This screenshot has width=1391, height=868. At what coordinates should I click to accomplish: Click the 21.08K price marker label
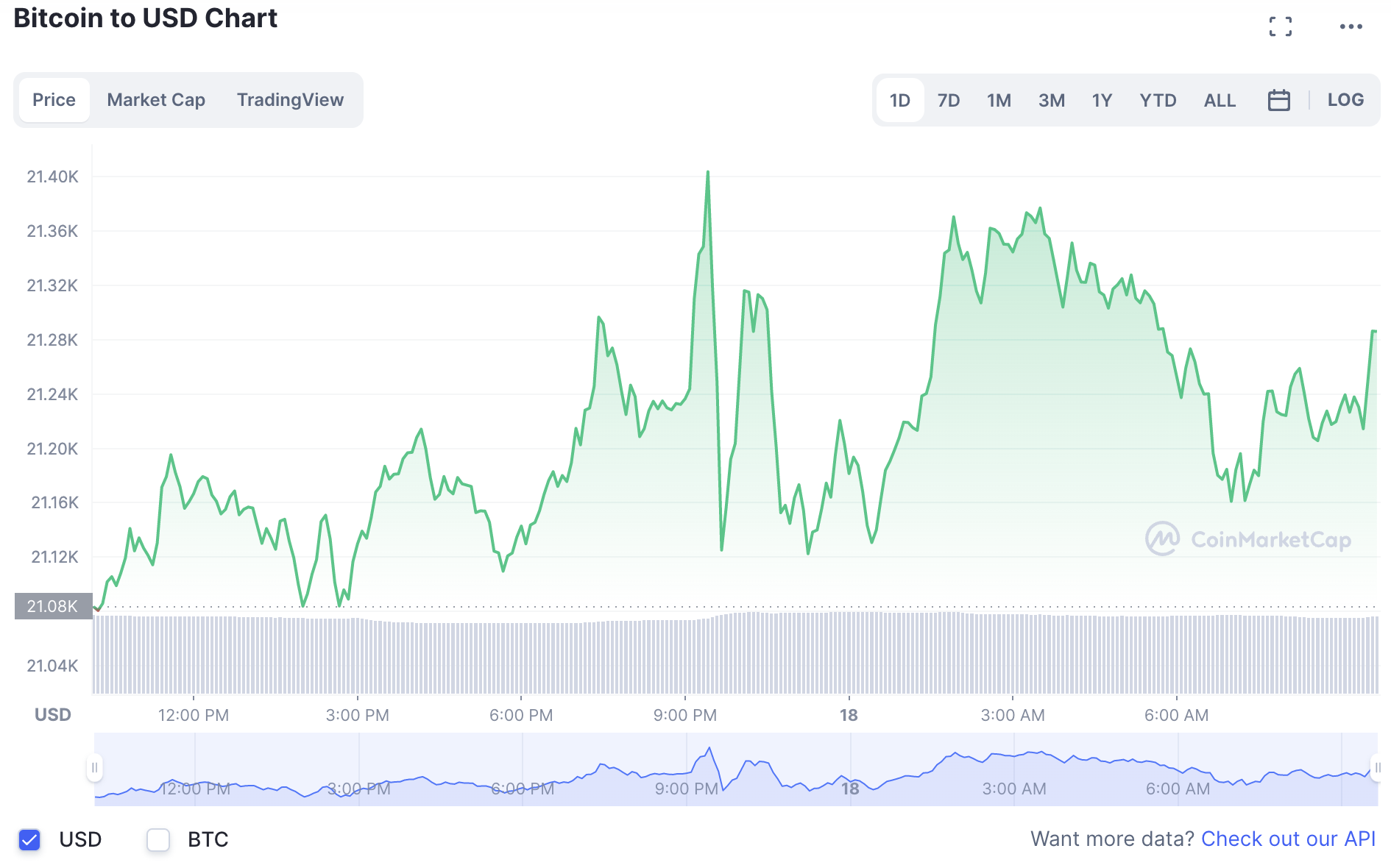coord(53,606)
